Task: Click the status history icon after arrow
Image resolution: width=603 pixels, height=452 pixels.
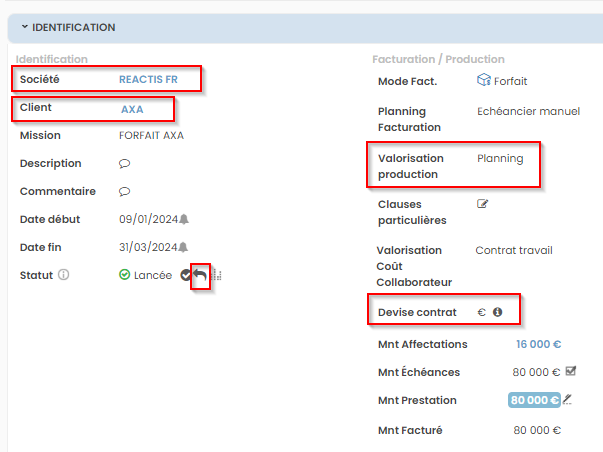Action: [216, 275]
